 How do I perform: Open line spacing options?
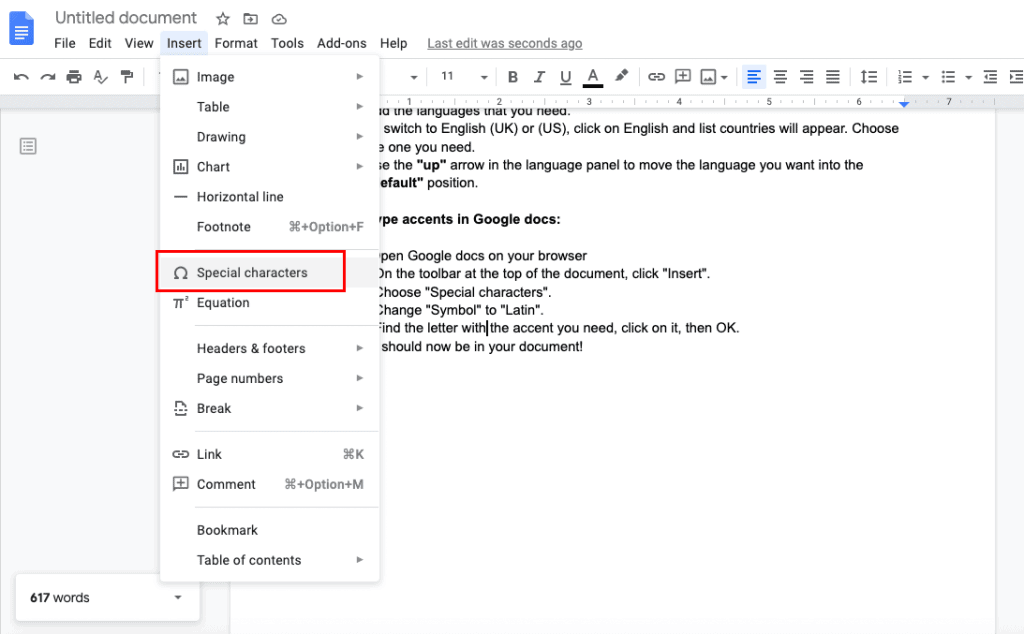click(869, 77)
